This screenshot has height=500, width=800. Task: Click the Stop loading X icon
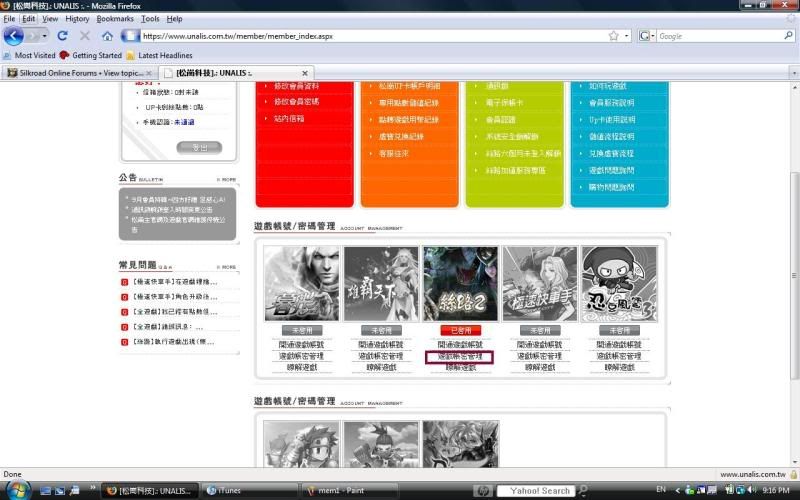85,36
